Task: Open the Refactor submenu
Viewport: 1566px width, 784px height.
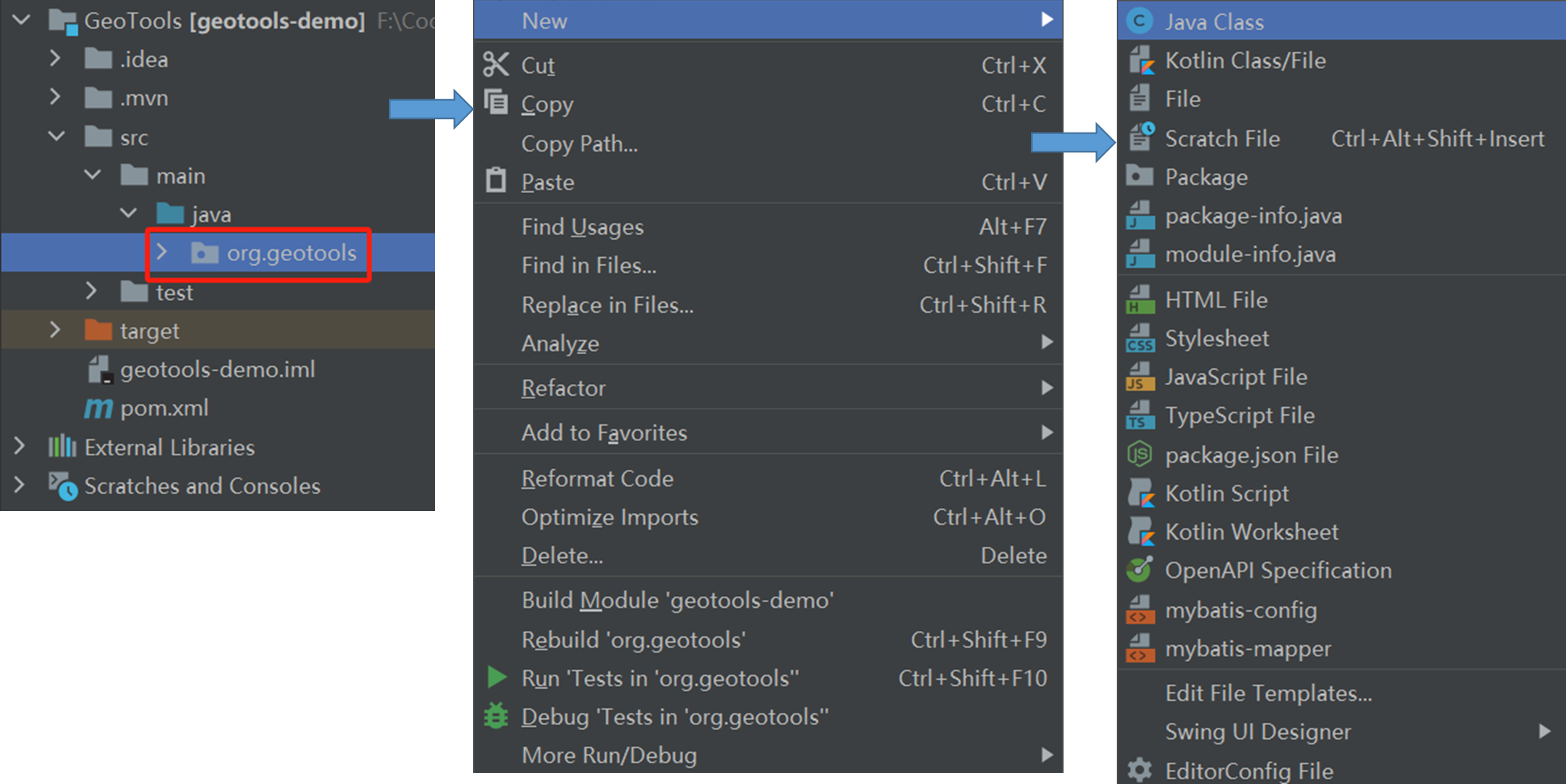Action: pyautogui.click(x=564, y=388)
